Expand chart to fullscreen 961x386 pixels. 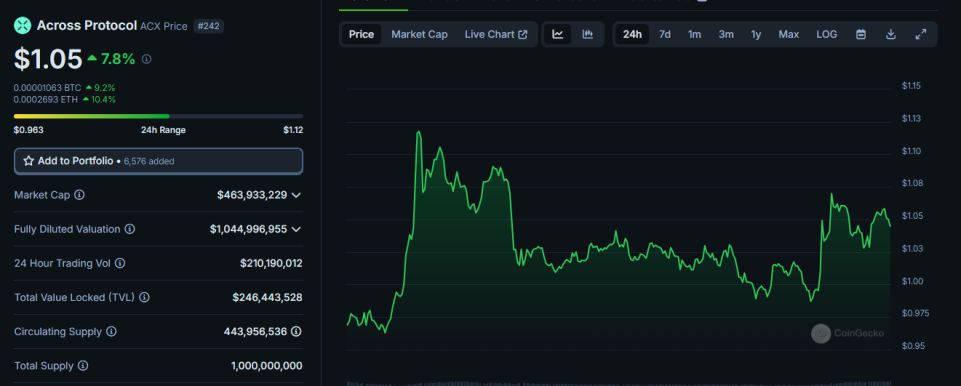pos(921,34)
